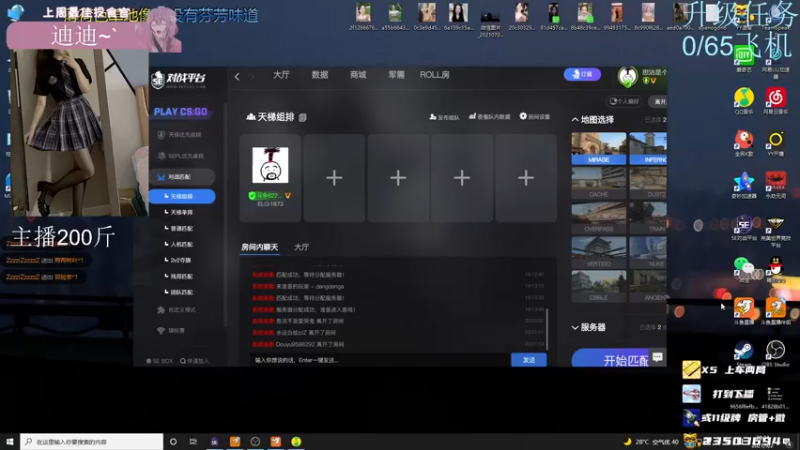Select SEPL sidebar item
The image size is (800, 450).
tap(182, 156)
